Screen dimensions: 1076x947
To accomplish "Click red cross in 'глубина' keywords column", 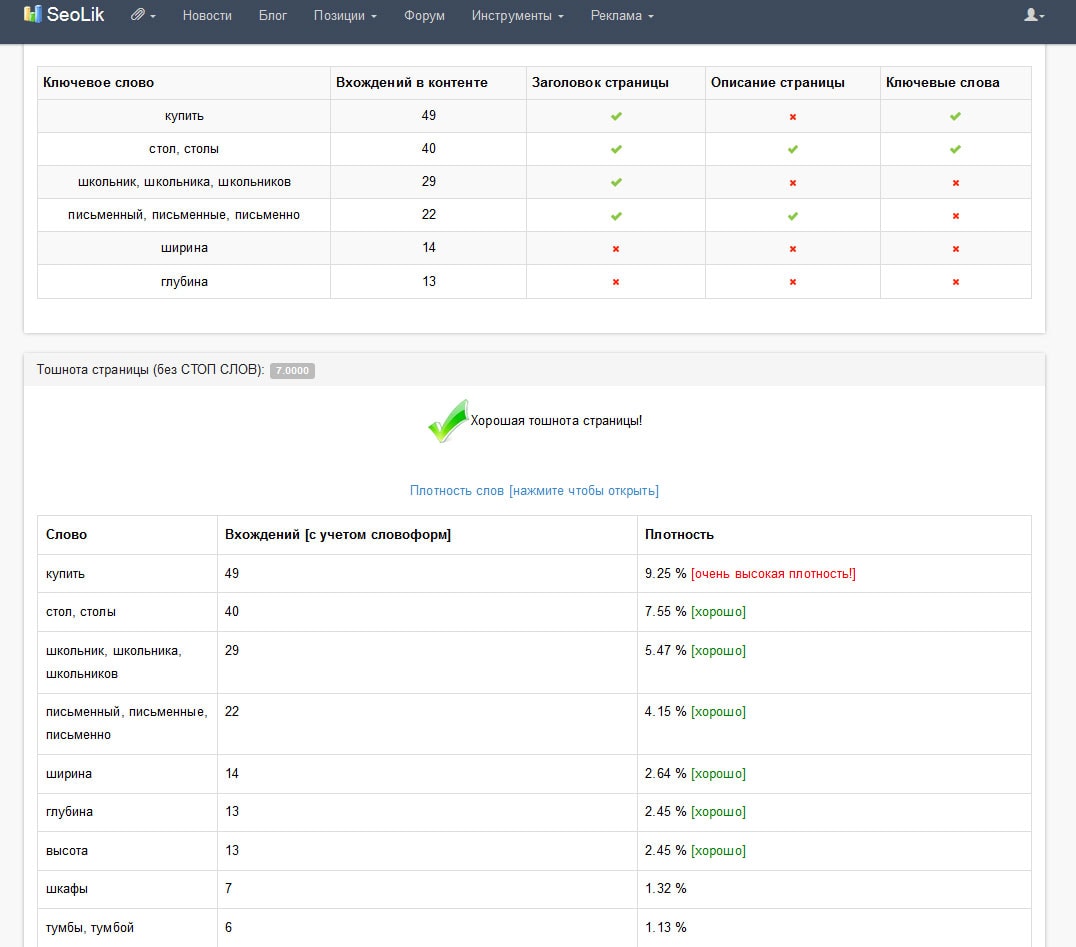I will pos(955,282).
